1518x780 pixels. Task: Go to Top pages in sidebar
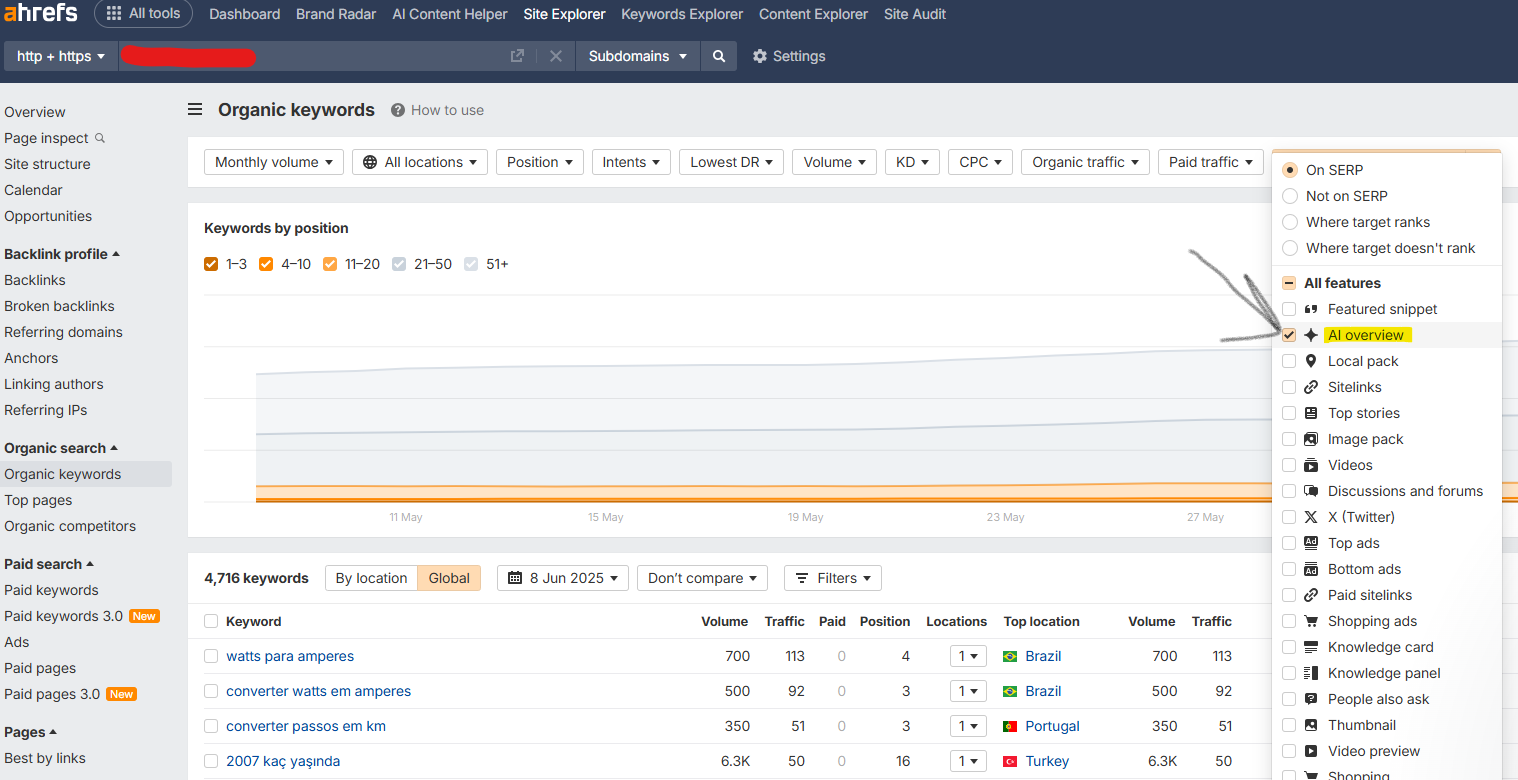pyautogui.click(x=38, y=500)
